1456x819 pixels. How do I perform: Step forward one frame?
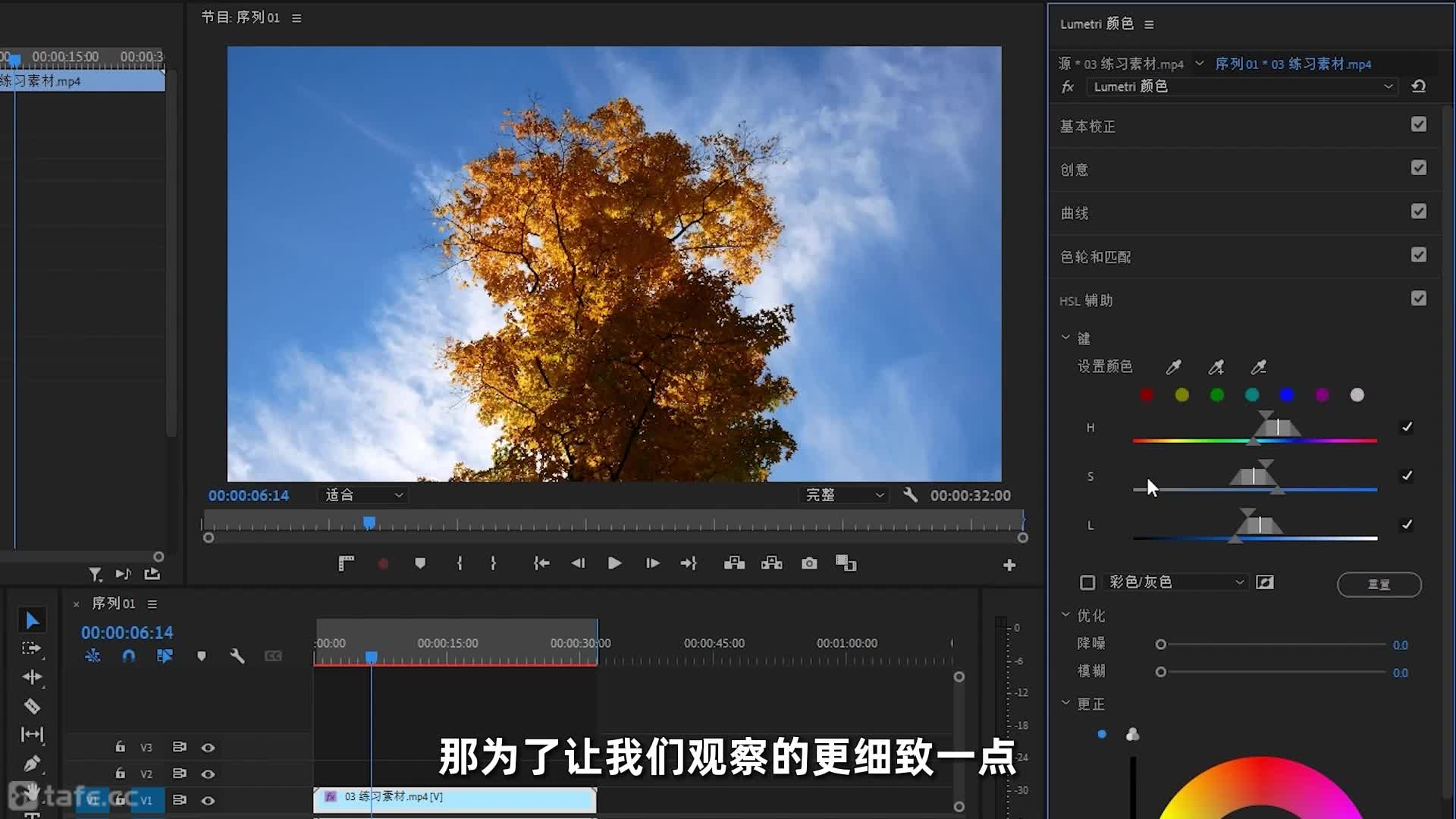[x=652, y=563]
